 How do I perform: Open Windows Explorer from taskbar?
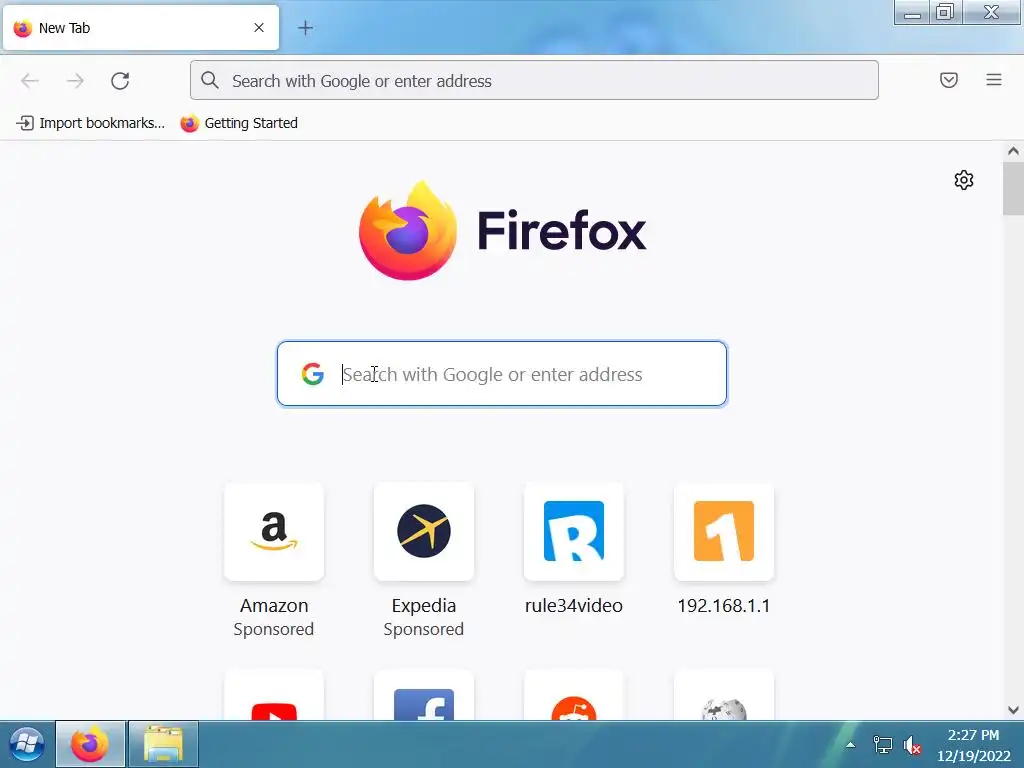(163, 744)
